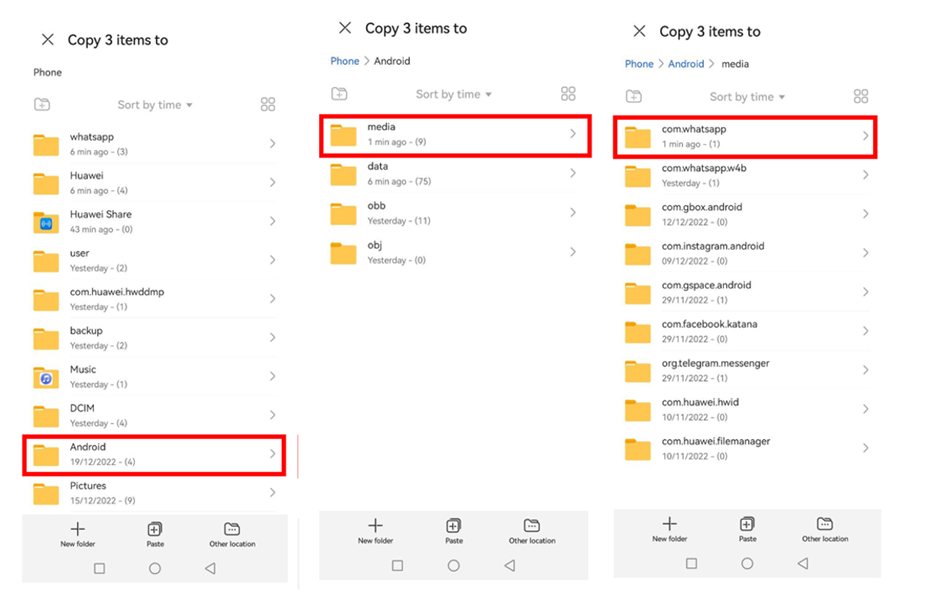Screen dimensions: 940x605
Task: Open the user folder
Action: [155, 260]
